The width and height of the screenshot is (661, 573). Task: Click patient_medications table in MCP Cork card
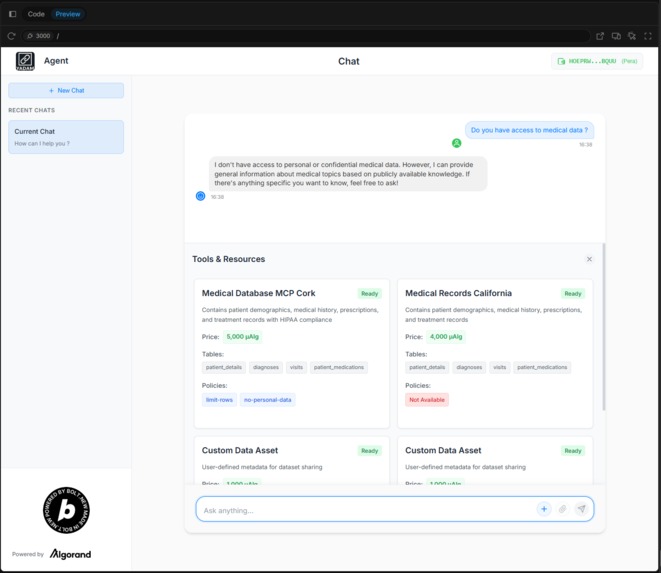(339, 367)
